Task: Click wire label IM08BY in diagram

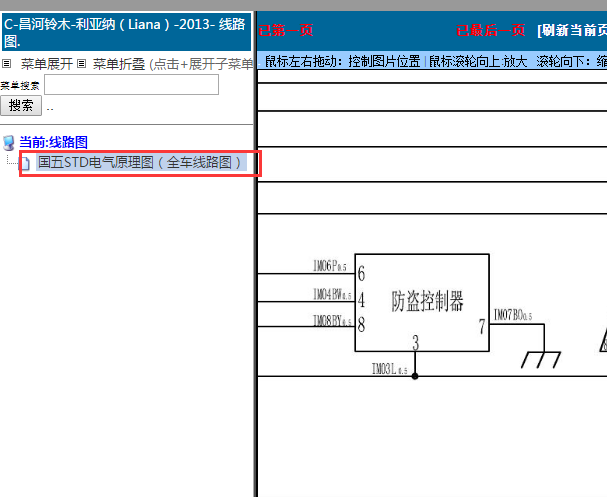Action: point(332,321)
